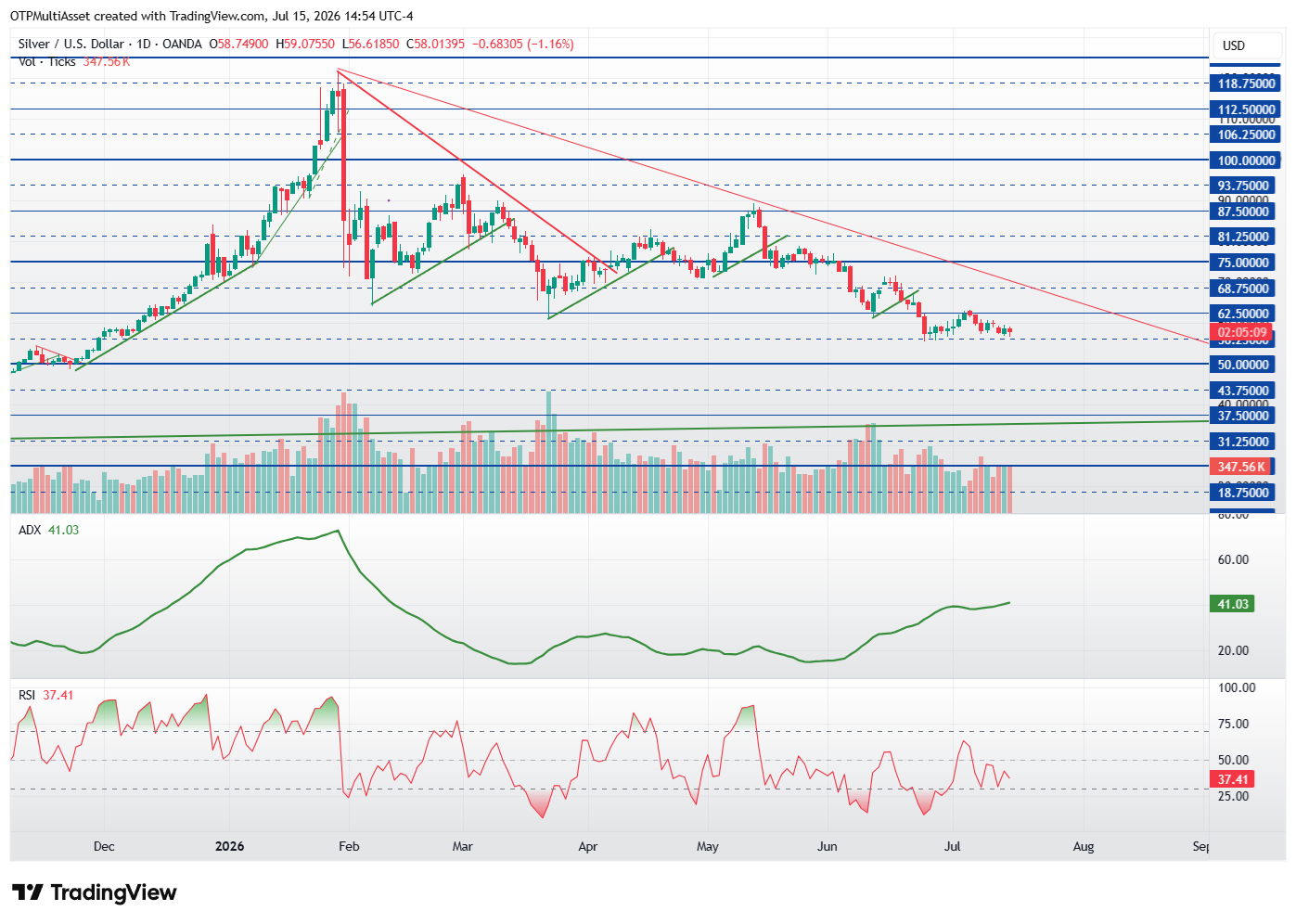Click the 68.75000 price level label

(1243, 289)
